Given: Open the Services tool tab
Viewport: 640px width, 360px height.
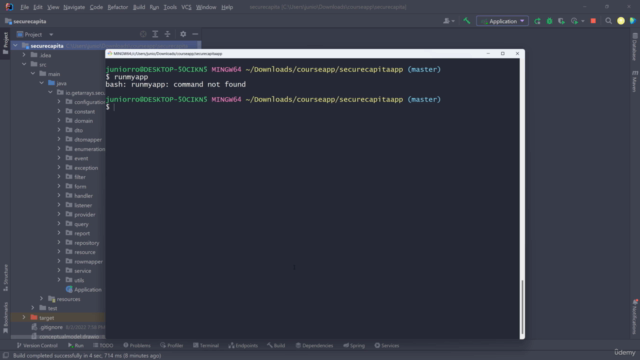Looking at the screenshot, I should tap(387, 345).
